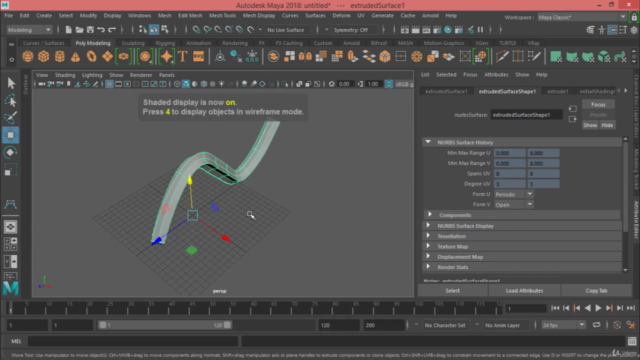Expand the Tessellation section
The height and width of the screenshot is (360, 640).
[428, 236]
